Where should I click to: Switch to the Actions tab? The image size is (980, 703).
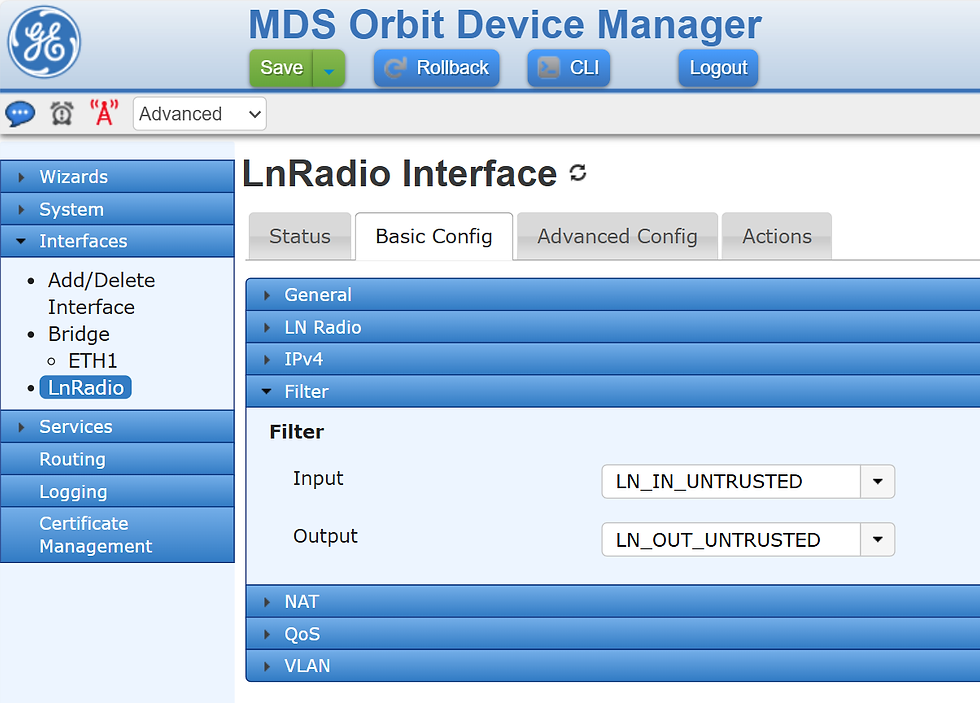pos(776,236)
